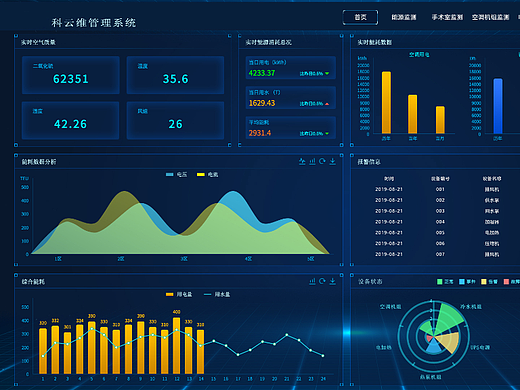Image resolution: width=520 pixels, height=390 pixels.
Task: Click the yellow wedge near UPS电源 label
Action: (449, 342)
